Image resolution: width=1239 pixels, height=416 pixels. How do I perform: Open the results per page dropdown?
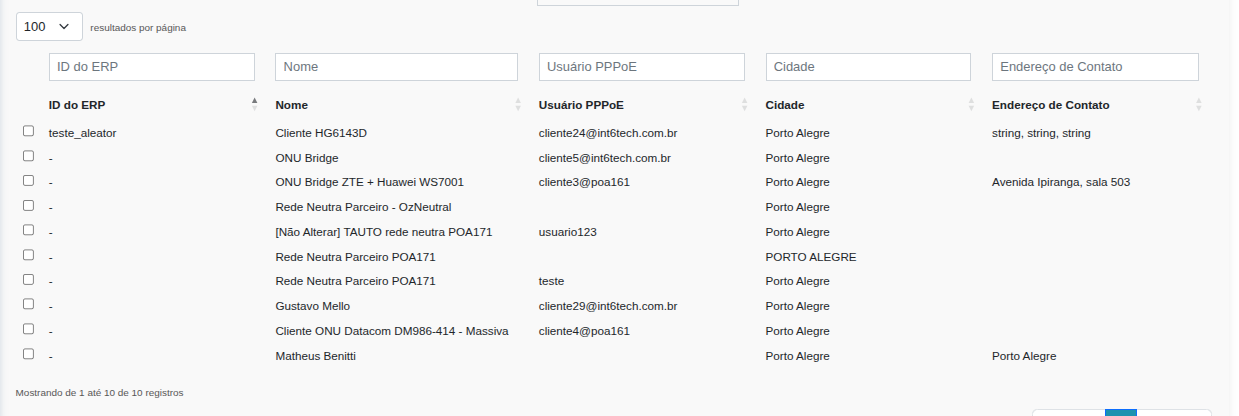point(49,27)
